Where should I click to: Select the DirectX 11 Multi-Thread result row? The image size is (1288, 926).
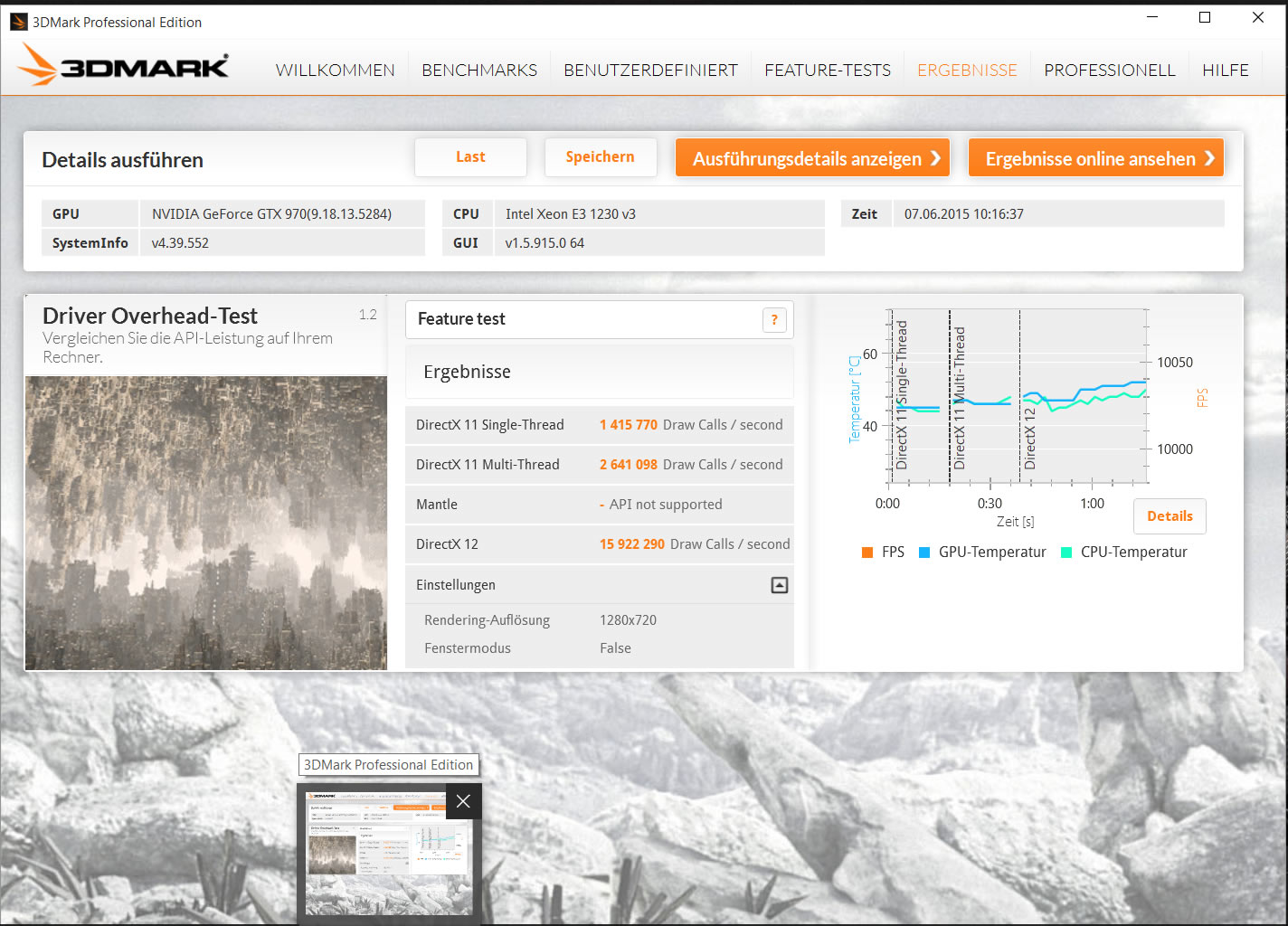click(600, 465)
